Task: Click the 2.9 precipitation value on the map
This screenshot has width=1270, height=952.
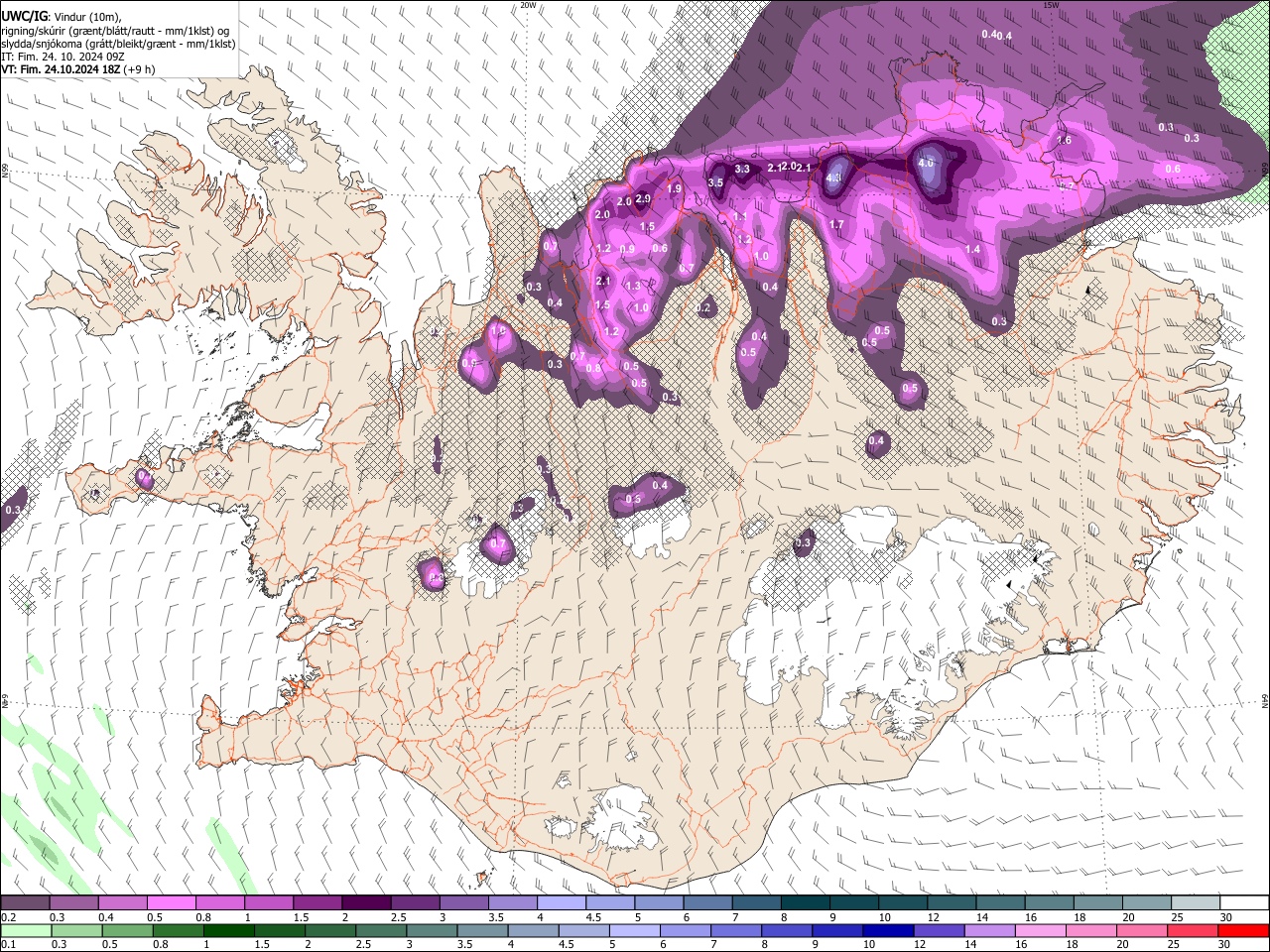Action: (643, 199)
